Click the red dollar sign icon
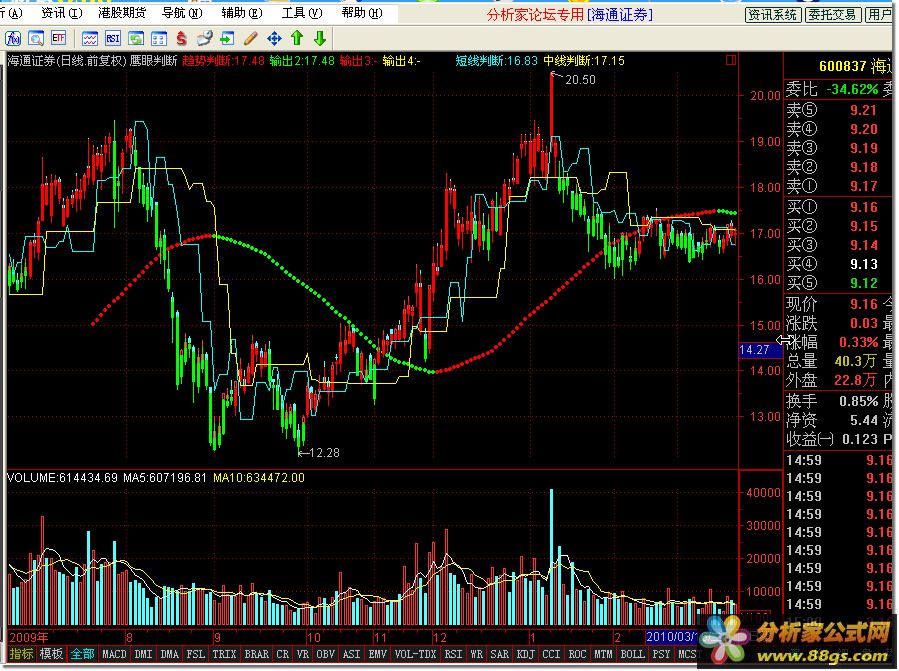899x671 pixels. [x=182, y=38]
